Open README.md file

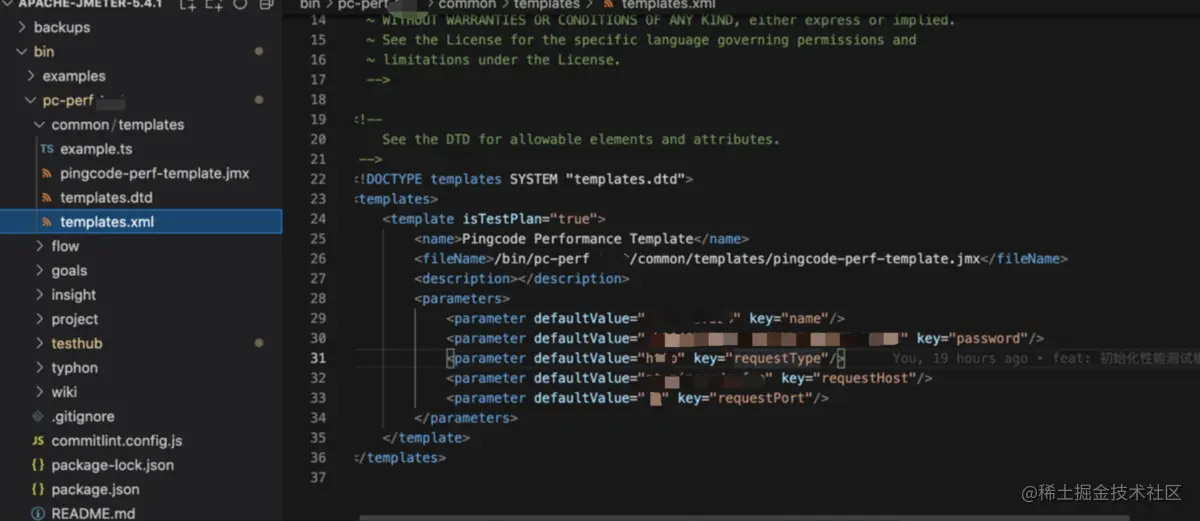pyautogui.click(x=93, y=514)
